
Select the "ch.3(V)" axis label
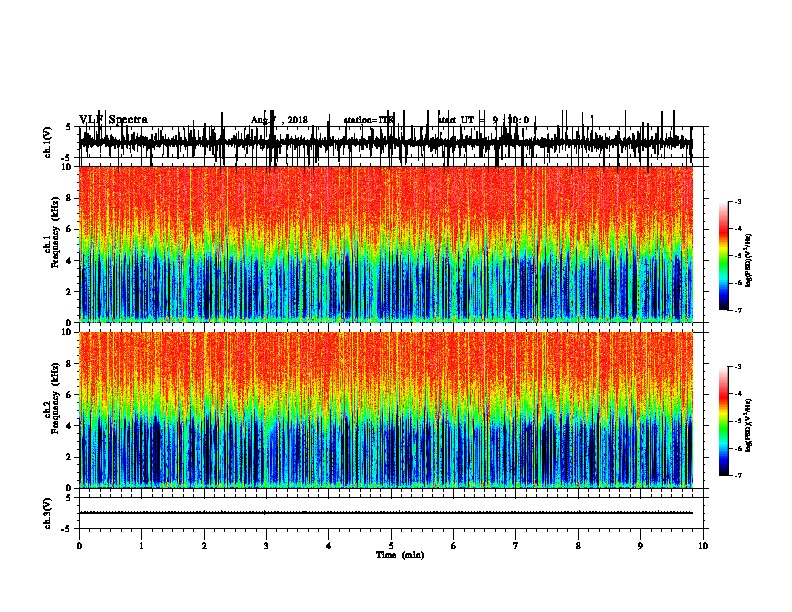pos(48,513)
